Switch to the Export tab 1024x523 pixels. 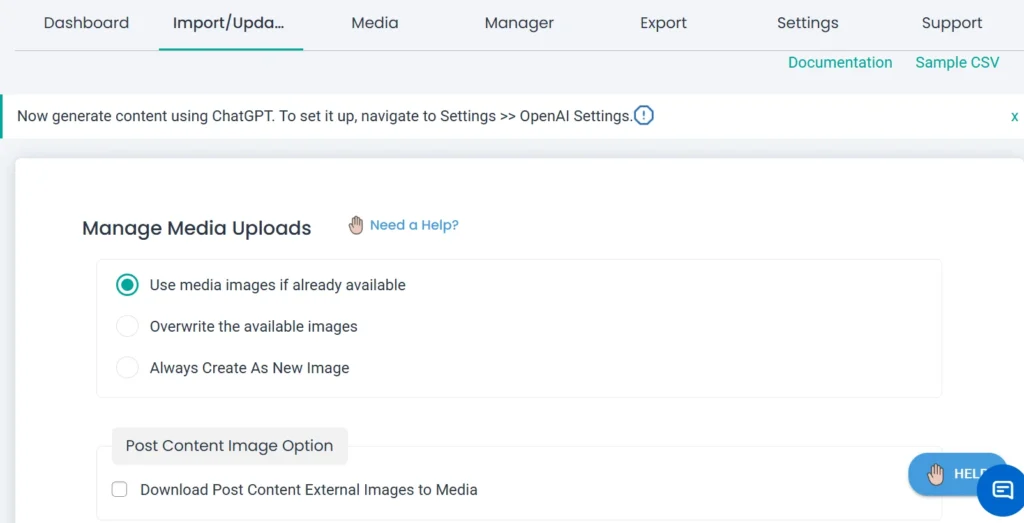663,23
